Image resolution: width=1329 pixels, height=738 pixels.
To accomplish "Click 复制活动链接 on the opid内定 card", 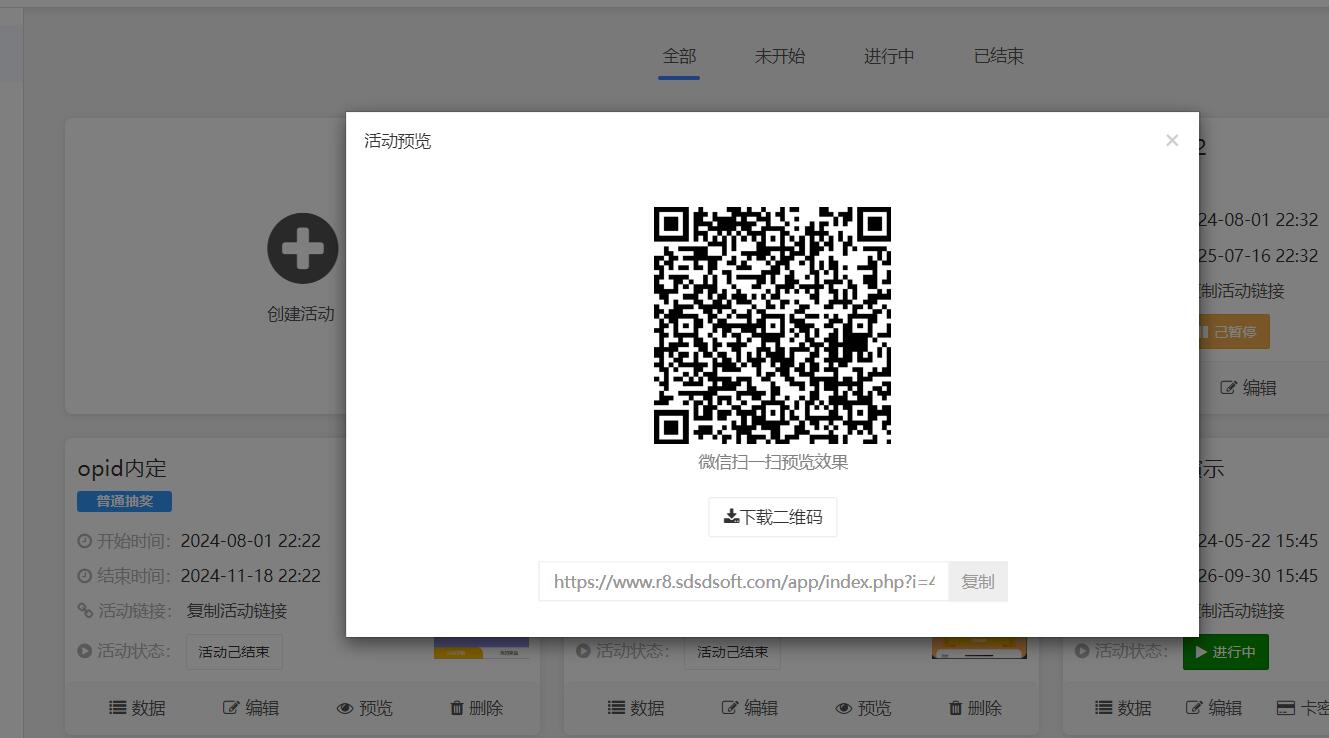I will [237, 611].
